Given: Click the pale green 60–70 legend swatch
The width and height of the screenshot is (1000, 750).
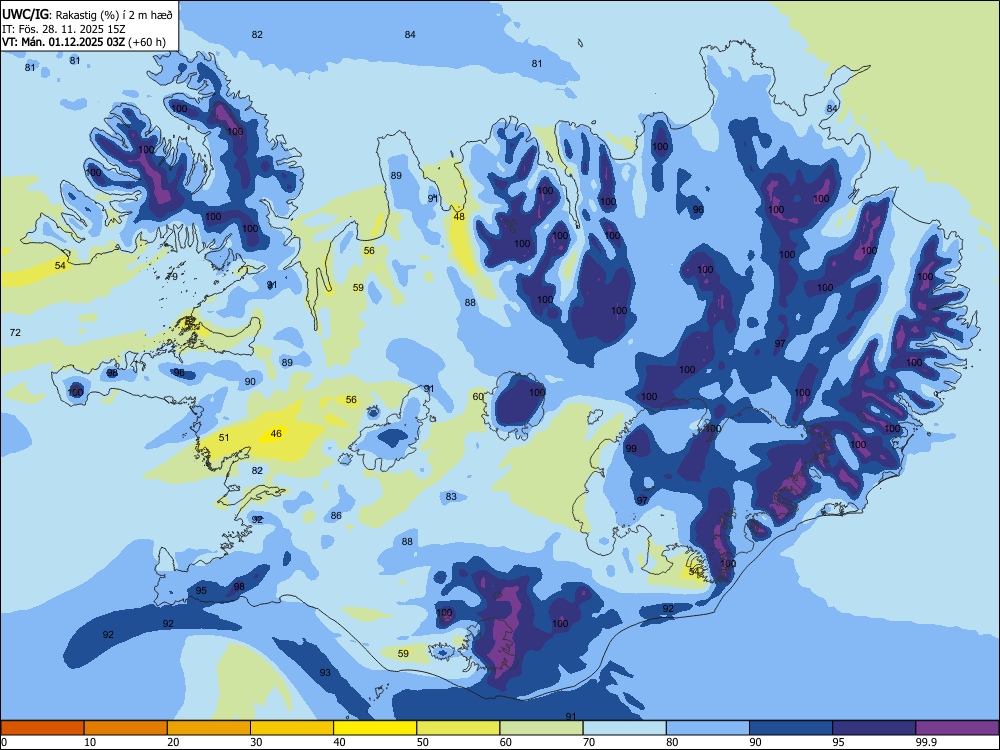Looking at the screenshot, I should [541, 728].
